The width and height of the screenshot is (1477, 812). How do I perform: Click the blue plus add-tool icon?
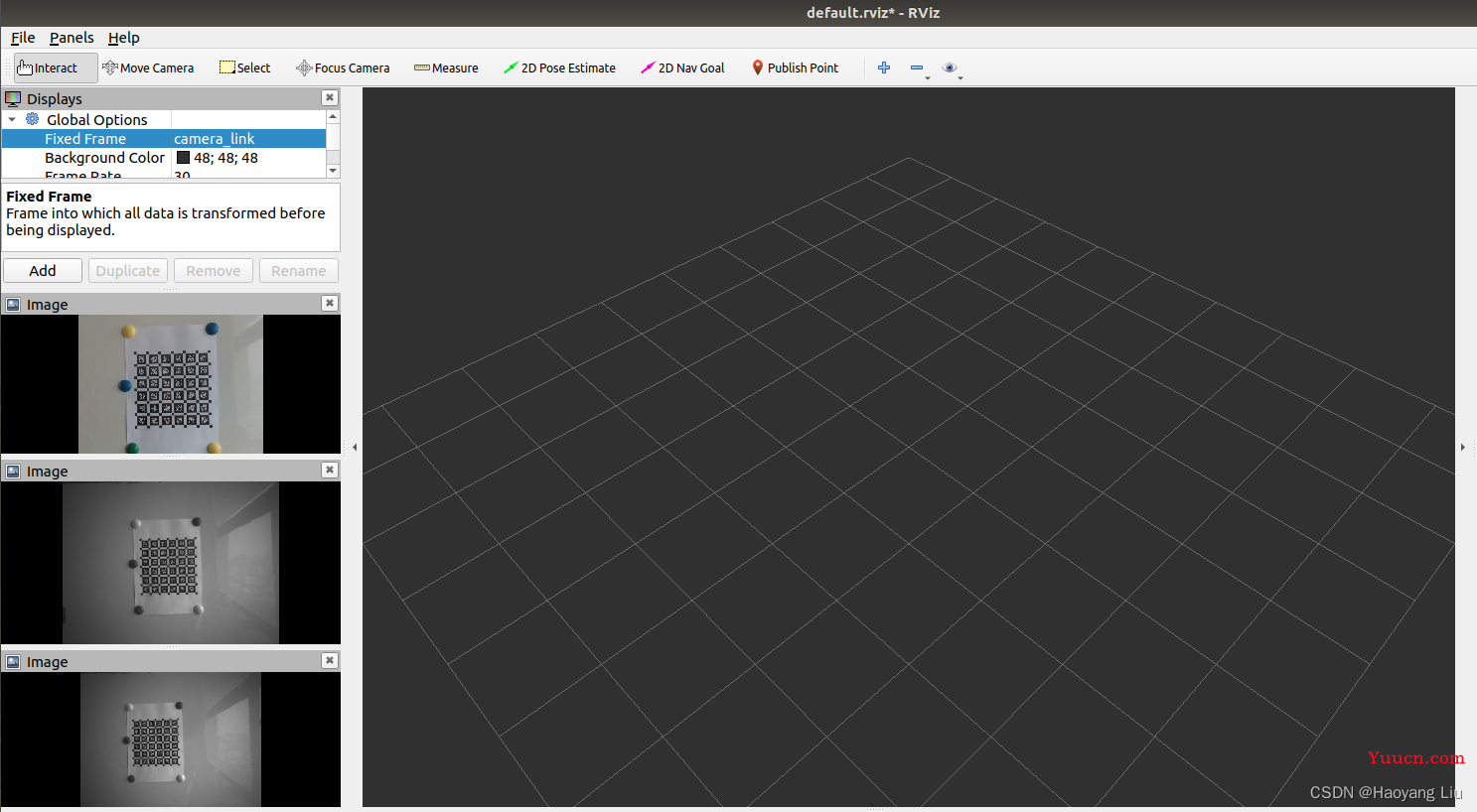coord(884,68)
